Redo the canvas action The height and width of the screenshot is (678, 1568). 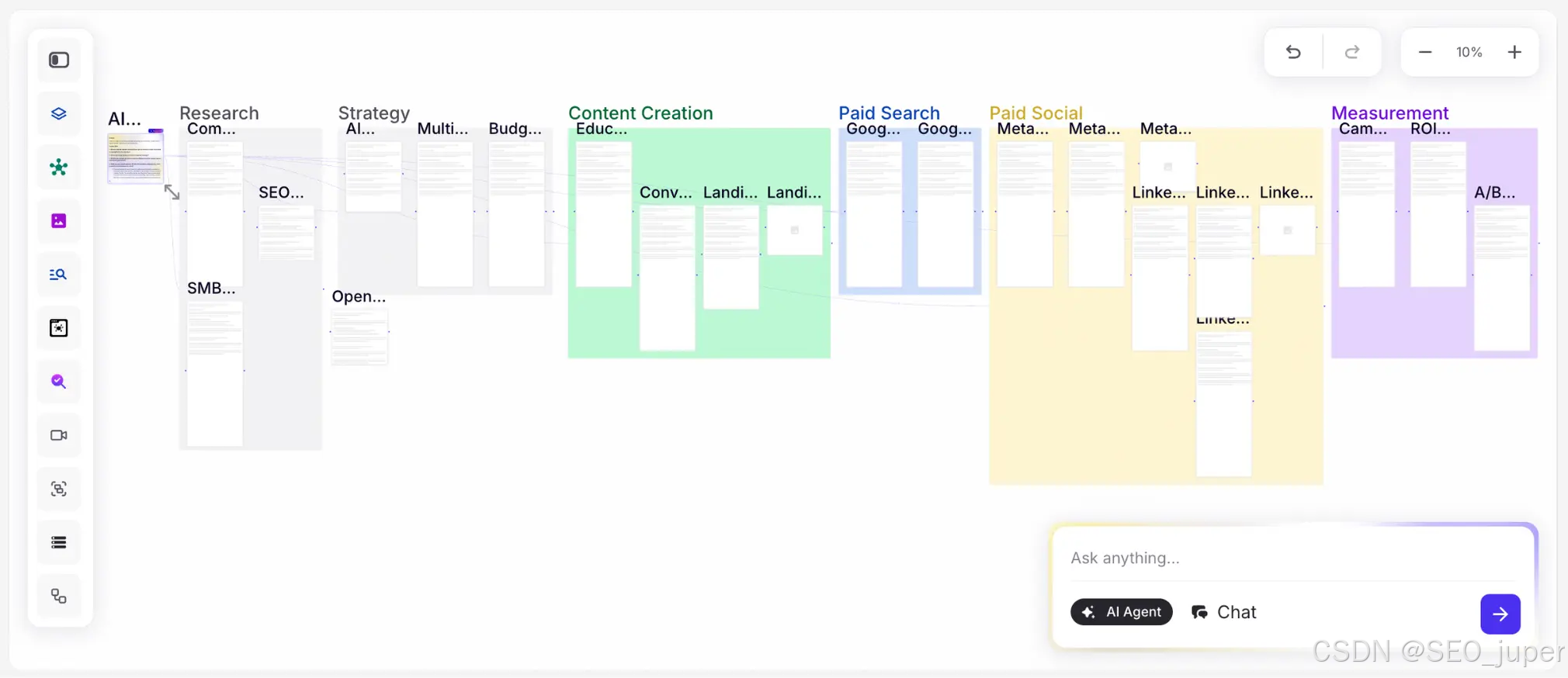pyautogui.click(x=1352, y=52)
